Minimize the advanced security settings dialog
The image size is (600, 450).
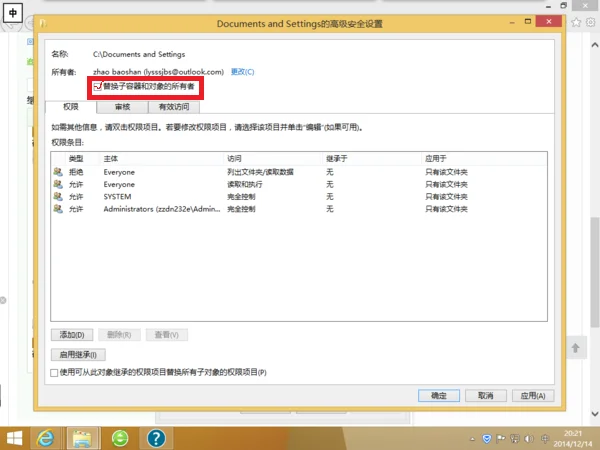tap(512, 22)
